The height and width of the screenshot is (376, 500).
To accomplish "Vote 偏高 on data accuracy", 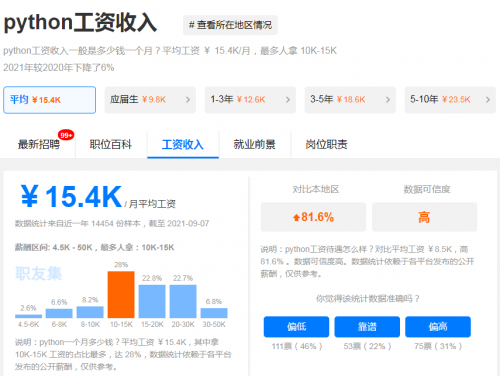I will pos(438,327).
